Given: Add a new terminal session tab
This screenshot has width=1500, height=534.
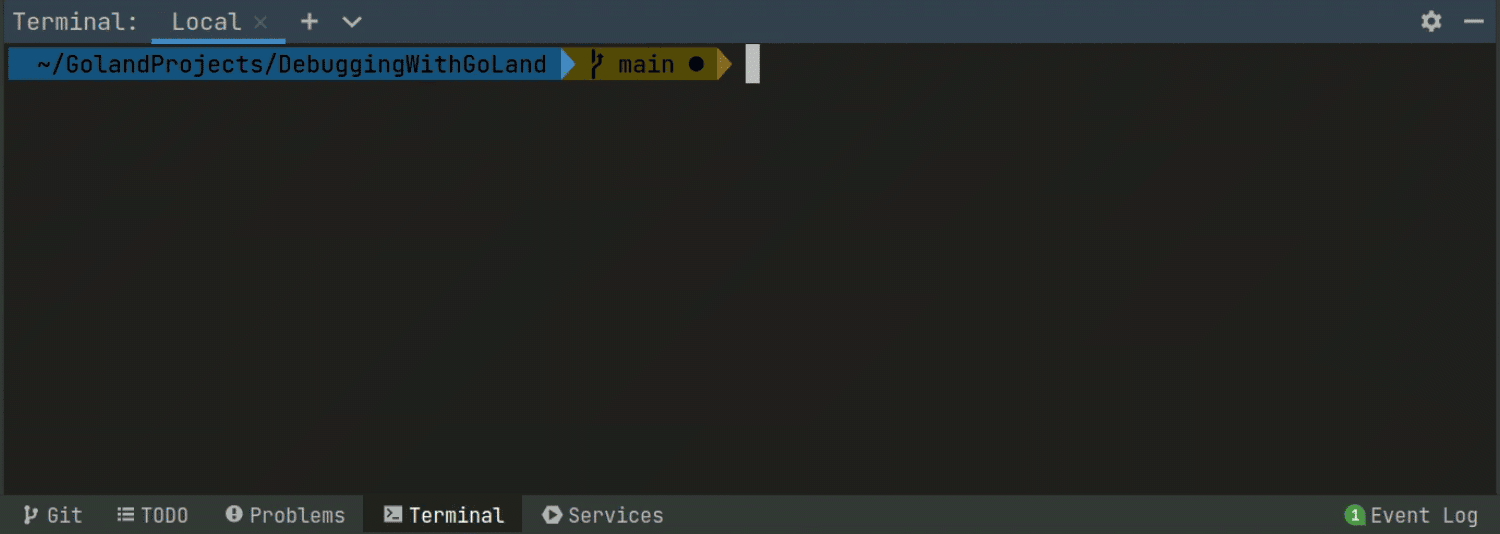Looking at the screenshot, I should tap(309, 22).
